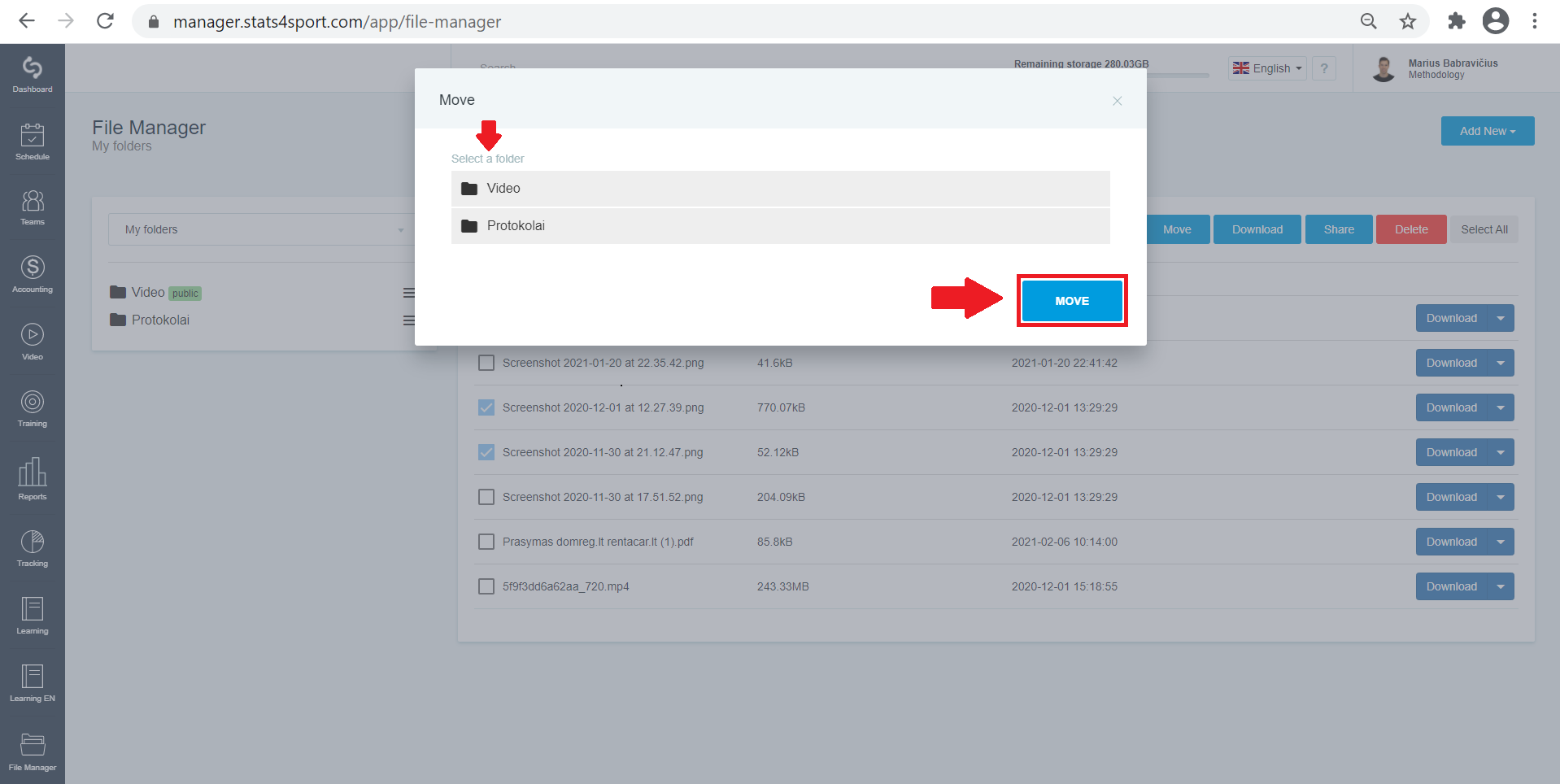Uncheck Screenshot 2020-12-01 at 12.27.39.png
This screenshot has height=784, width=1560.
486,407
